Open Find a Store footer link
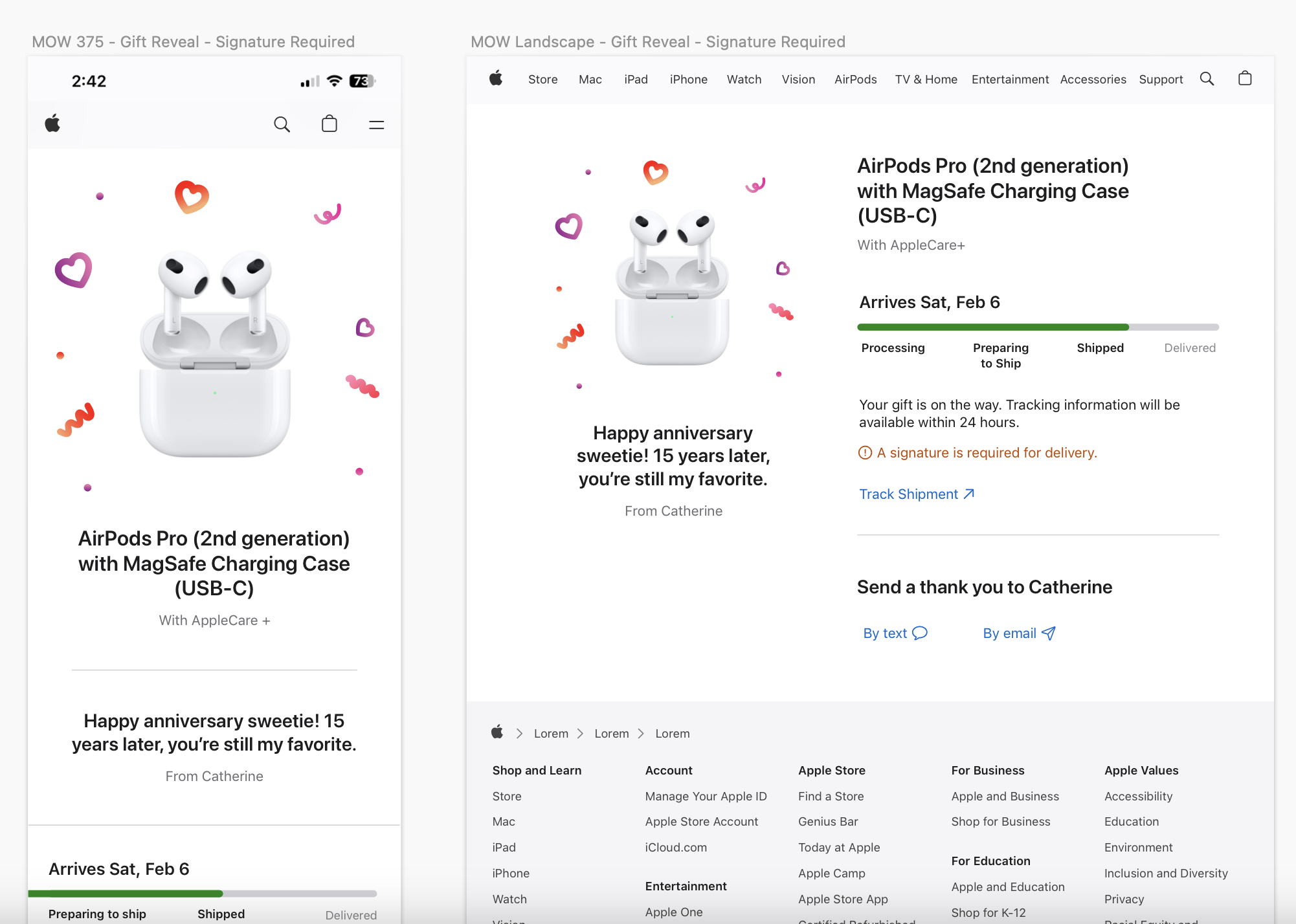Viewport: 1296px width, 924px height. point(831,797)
